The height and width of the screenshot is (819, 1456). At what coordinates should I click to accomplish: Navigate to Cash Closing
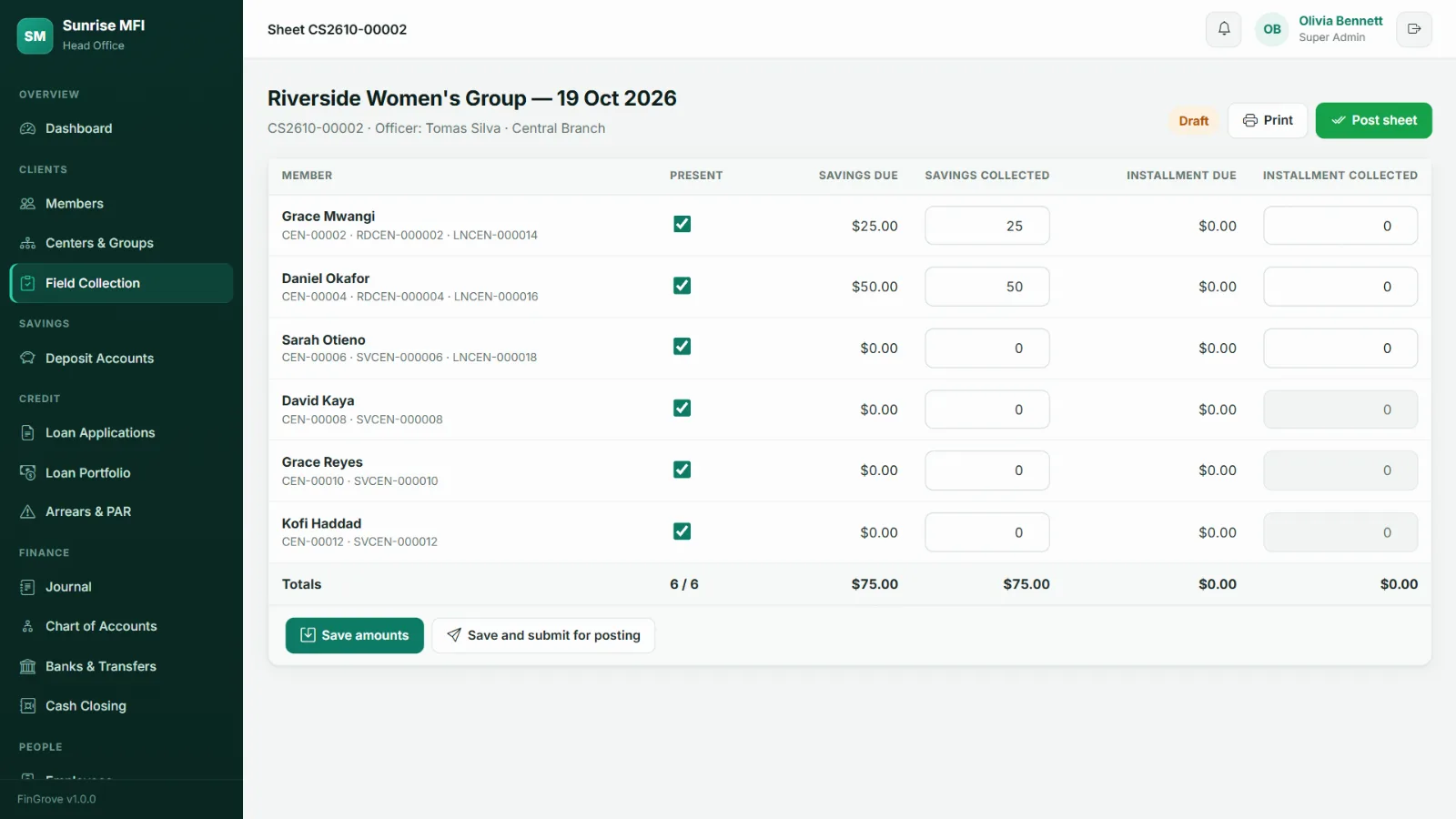click(x=121, y=706)
